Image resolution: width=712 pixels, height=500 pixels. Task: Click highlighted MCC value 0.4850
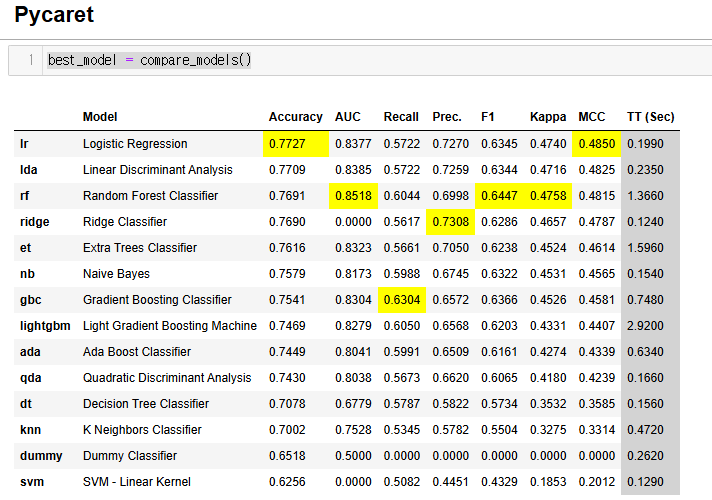(x=597, y=144)
